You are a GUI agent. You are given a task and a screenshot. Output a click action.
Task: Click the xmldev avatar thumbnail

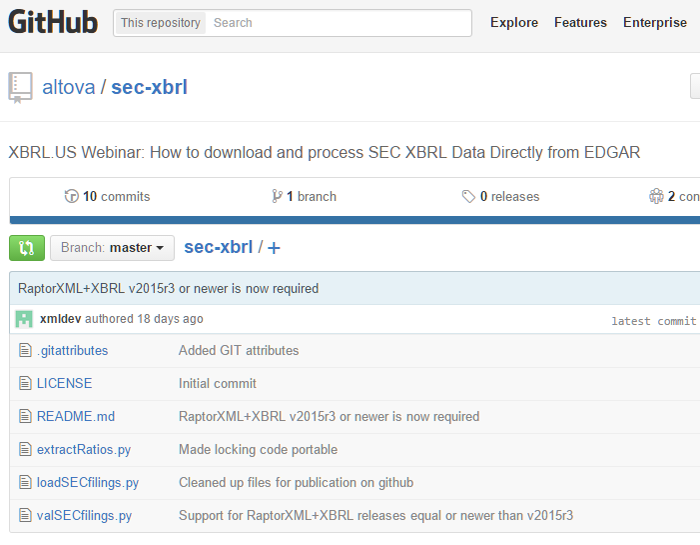click(24, 319)
